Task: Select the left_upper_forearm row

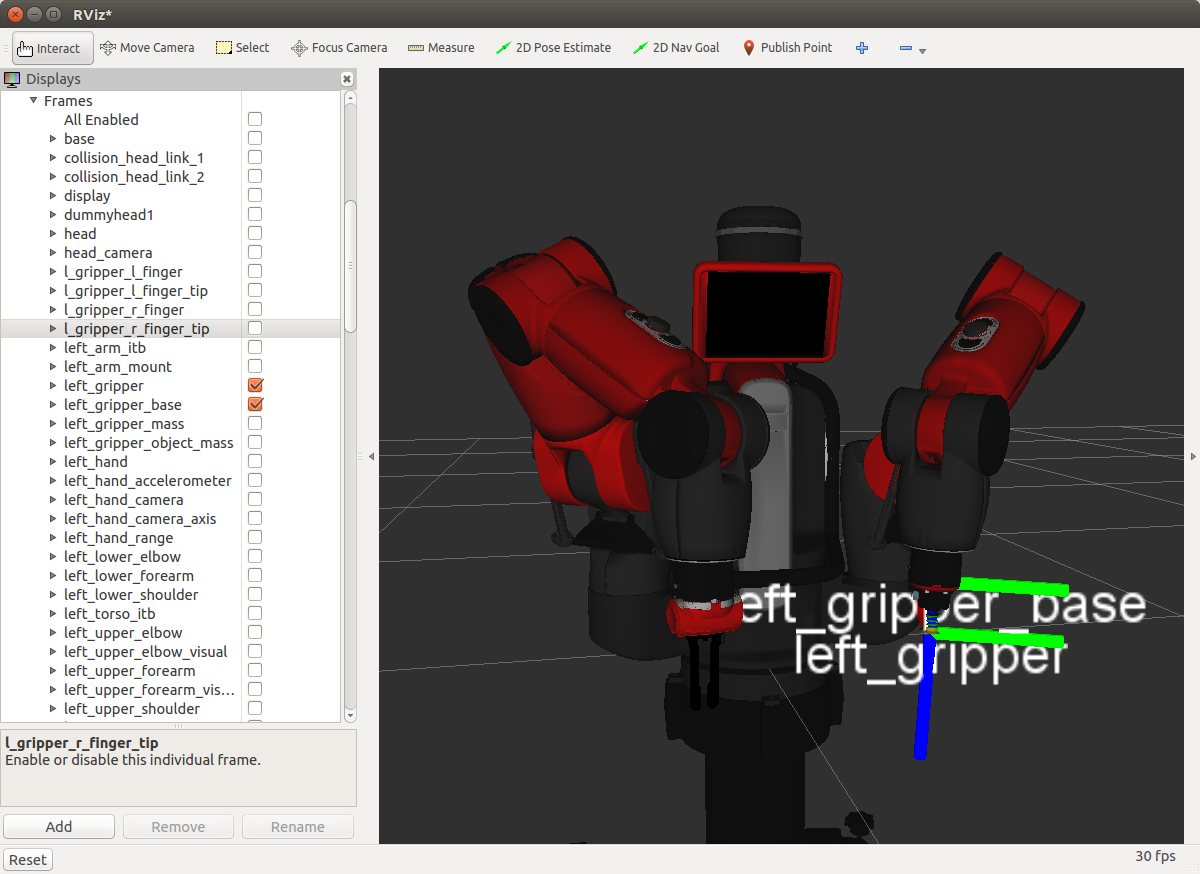Action: click(170, 670)
